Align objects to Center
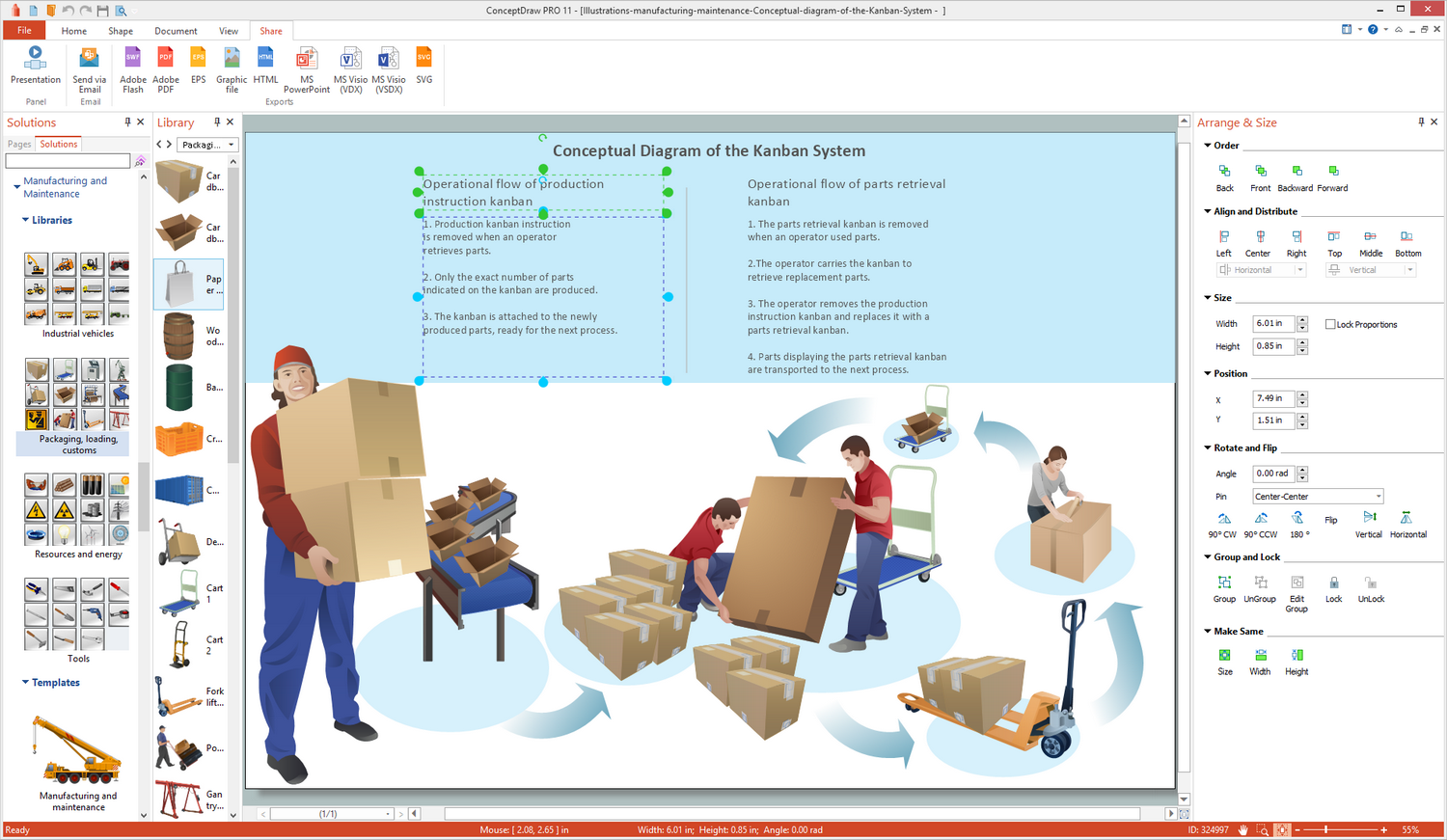This screenshot has height=840, width=1447. [1258, 243]
